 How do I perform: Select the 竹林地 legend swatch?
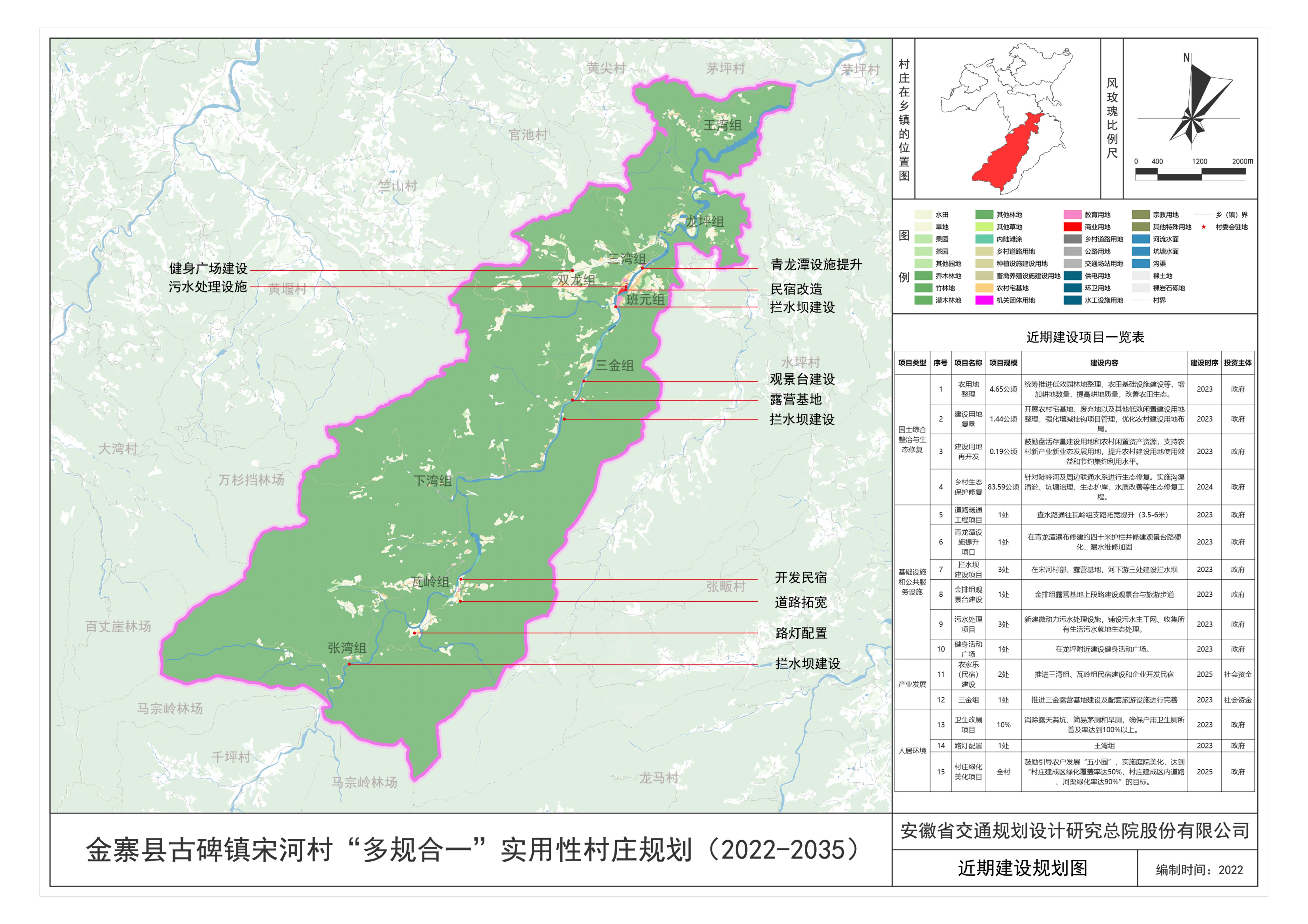[923, 288]
